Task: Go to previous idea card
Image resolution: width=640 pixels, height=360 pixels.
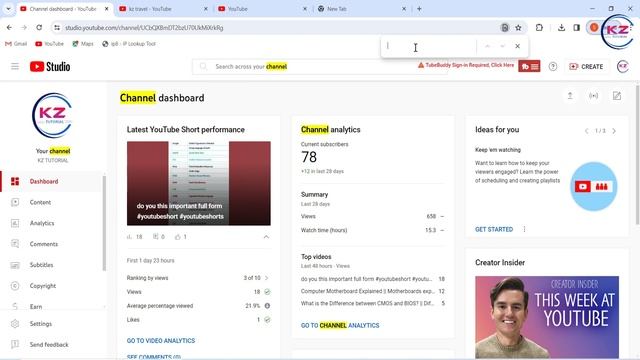Action: 587,131
